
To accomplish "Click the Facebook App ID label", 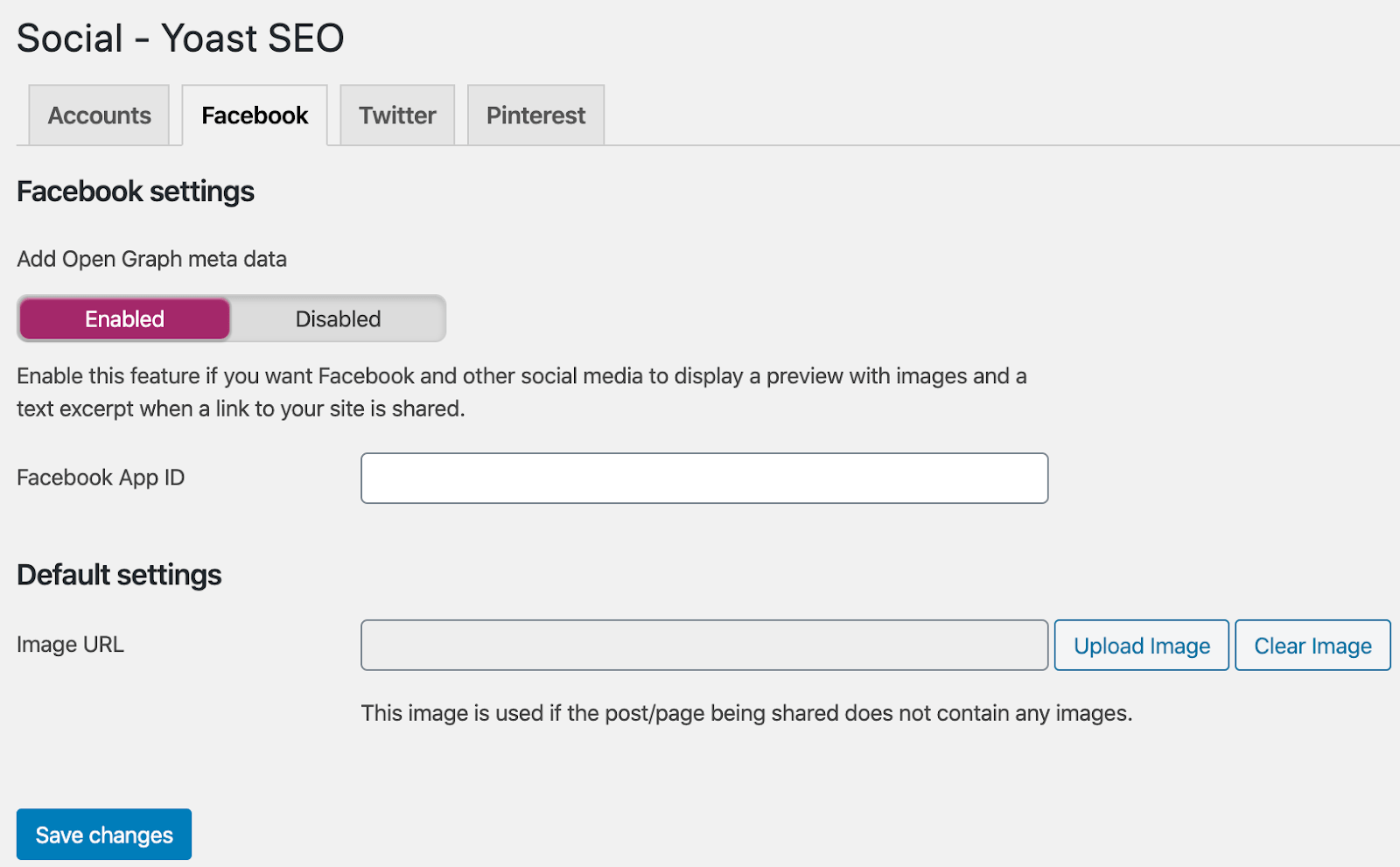I will pyautogui.click(x=100, y=478).
